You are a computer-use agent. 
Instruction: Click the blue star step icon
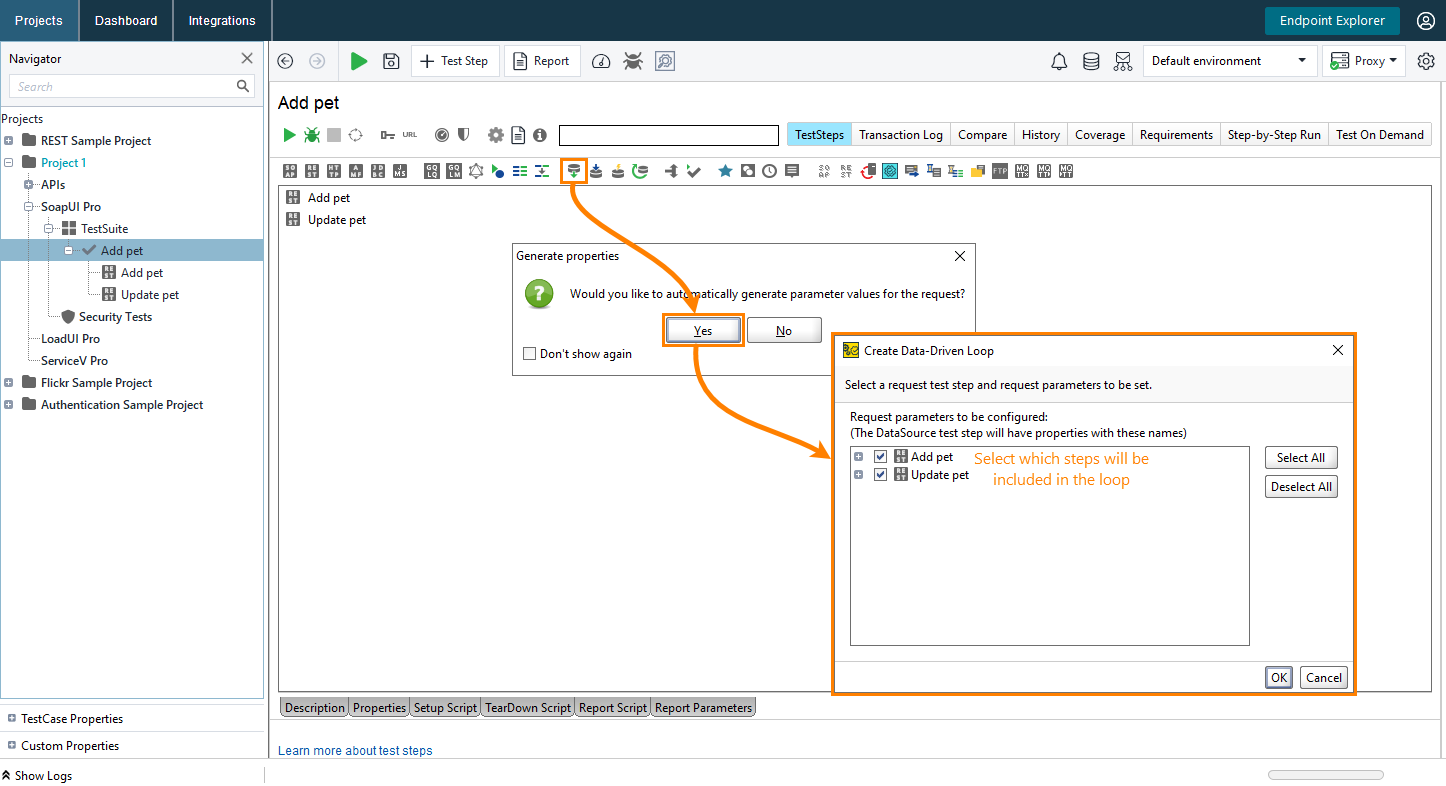point(725,171)
